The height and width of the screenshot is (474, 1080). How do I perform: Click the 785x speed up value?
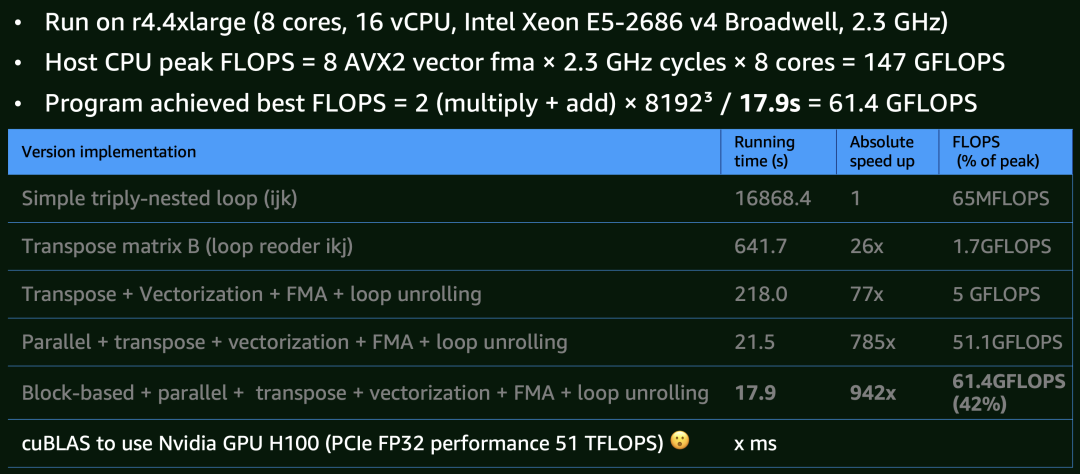click(872, 343)
